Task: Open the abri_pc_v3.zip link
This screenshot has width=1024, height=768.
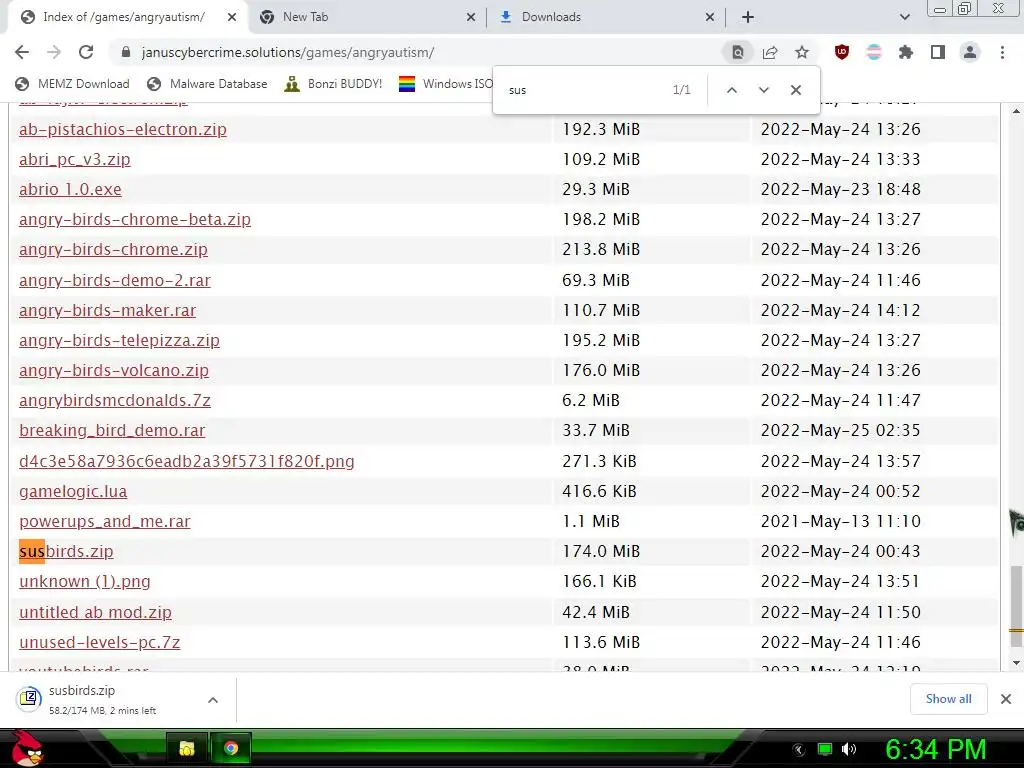Action: [74, 159]
